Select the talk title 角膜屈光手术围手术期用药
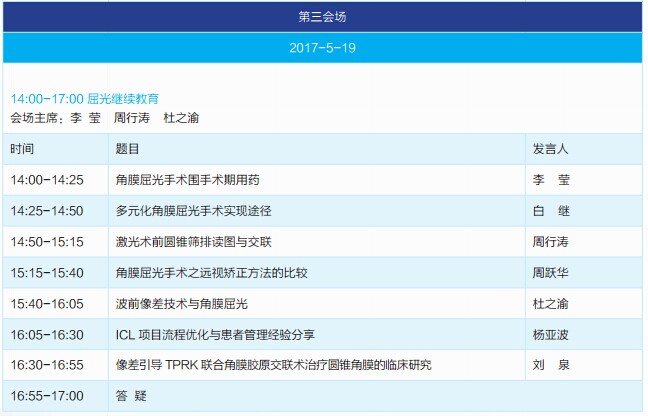This screenshot has height=416, width=648. click(187, 180)
